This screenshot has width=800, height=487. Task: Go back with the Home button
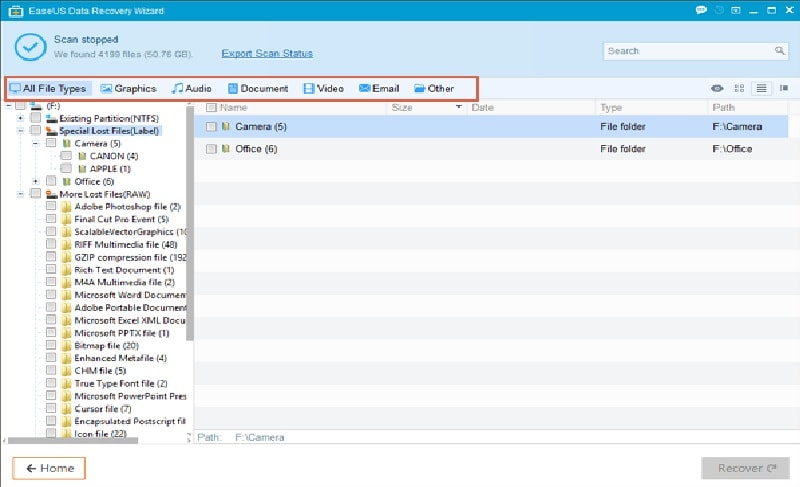[49, 468]
